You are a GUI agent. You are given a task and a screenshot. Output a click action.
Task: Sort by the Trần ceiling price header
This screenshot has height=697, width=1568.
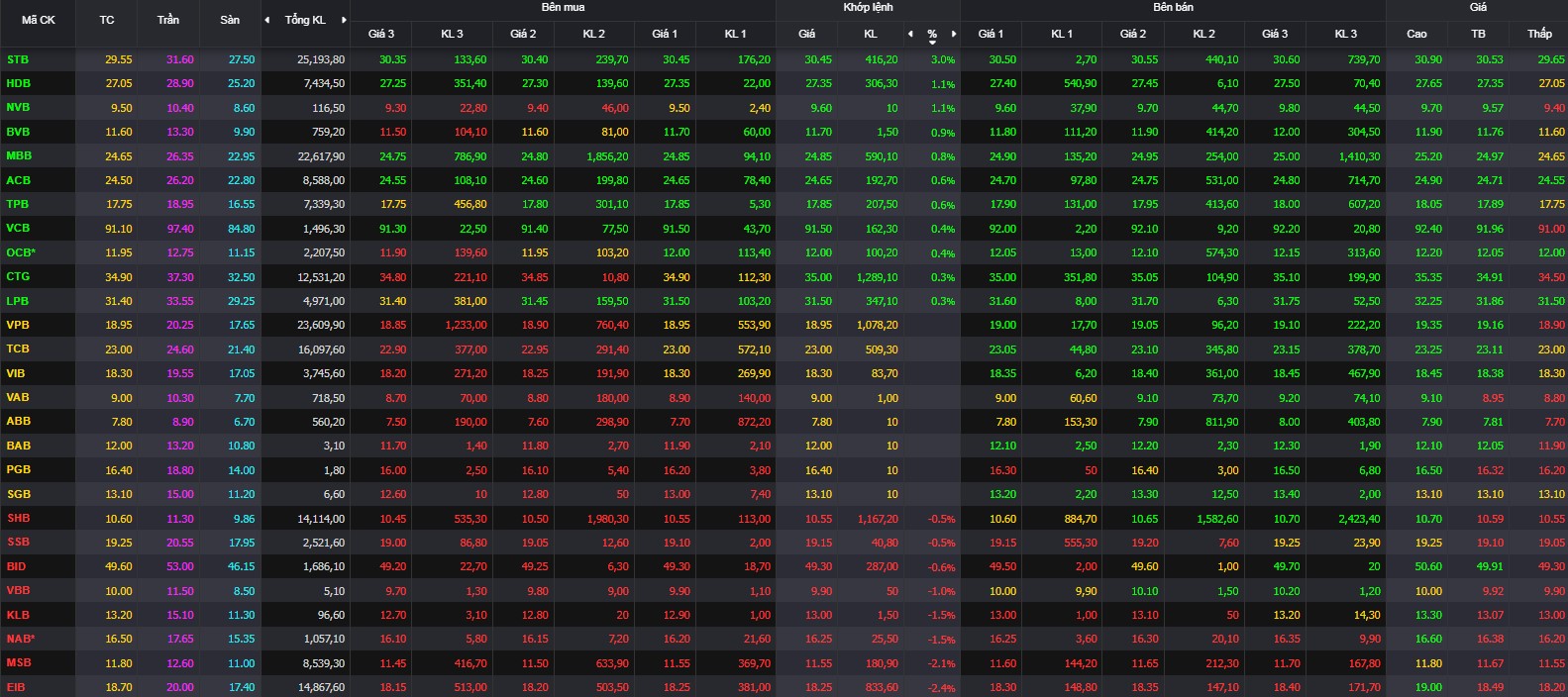click(168, 20)
